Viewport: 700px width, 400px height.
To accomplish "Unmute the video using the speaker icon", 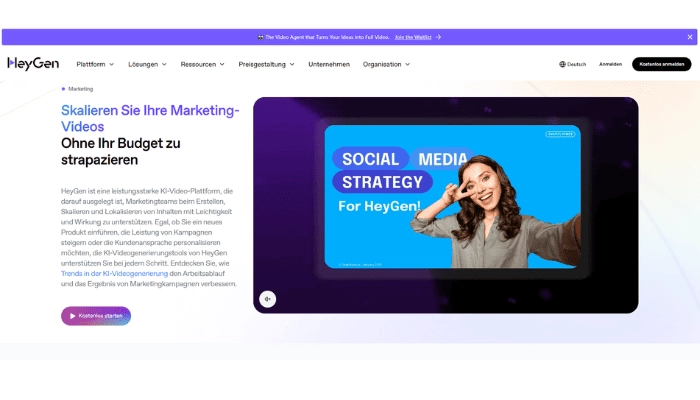I will pos(267,299).
